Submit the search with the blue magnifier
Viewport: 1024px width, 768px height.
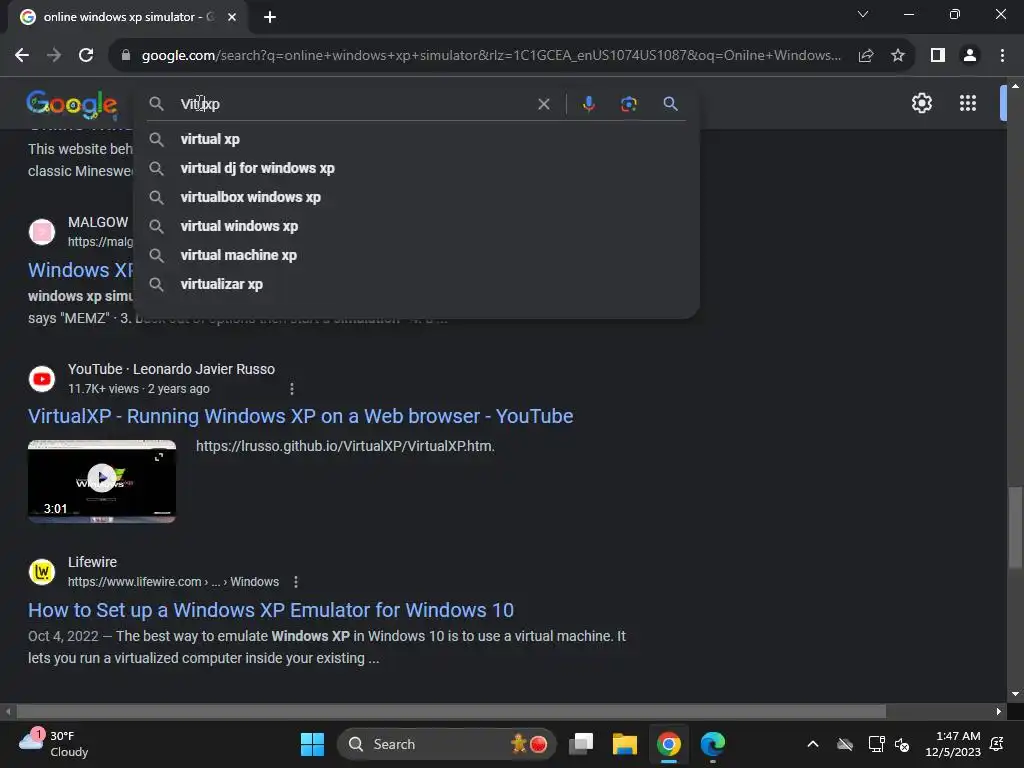pyautogui.click(x=670, y=104)
